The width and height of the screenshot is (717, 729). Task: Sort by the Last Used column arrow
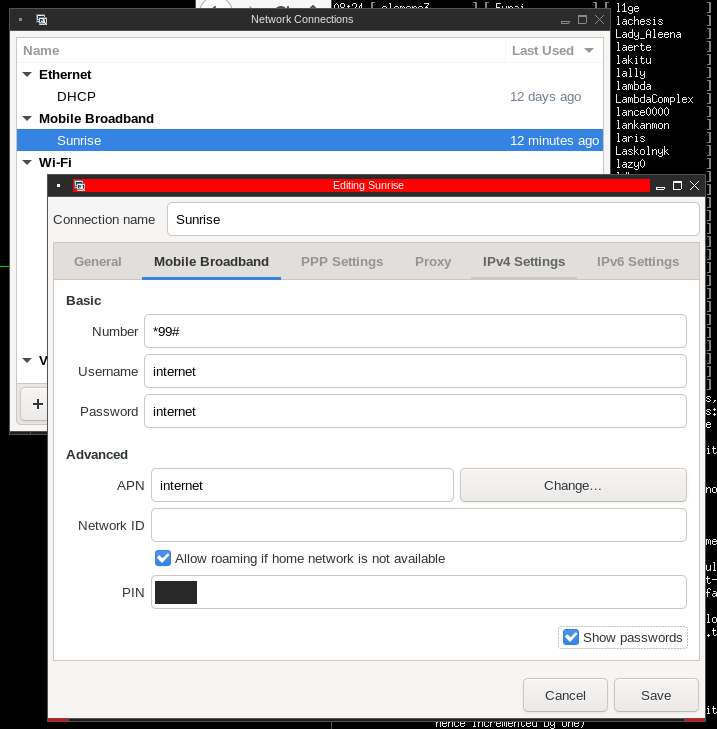tap(589, 51)
